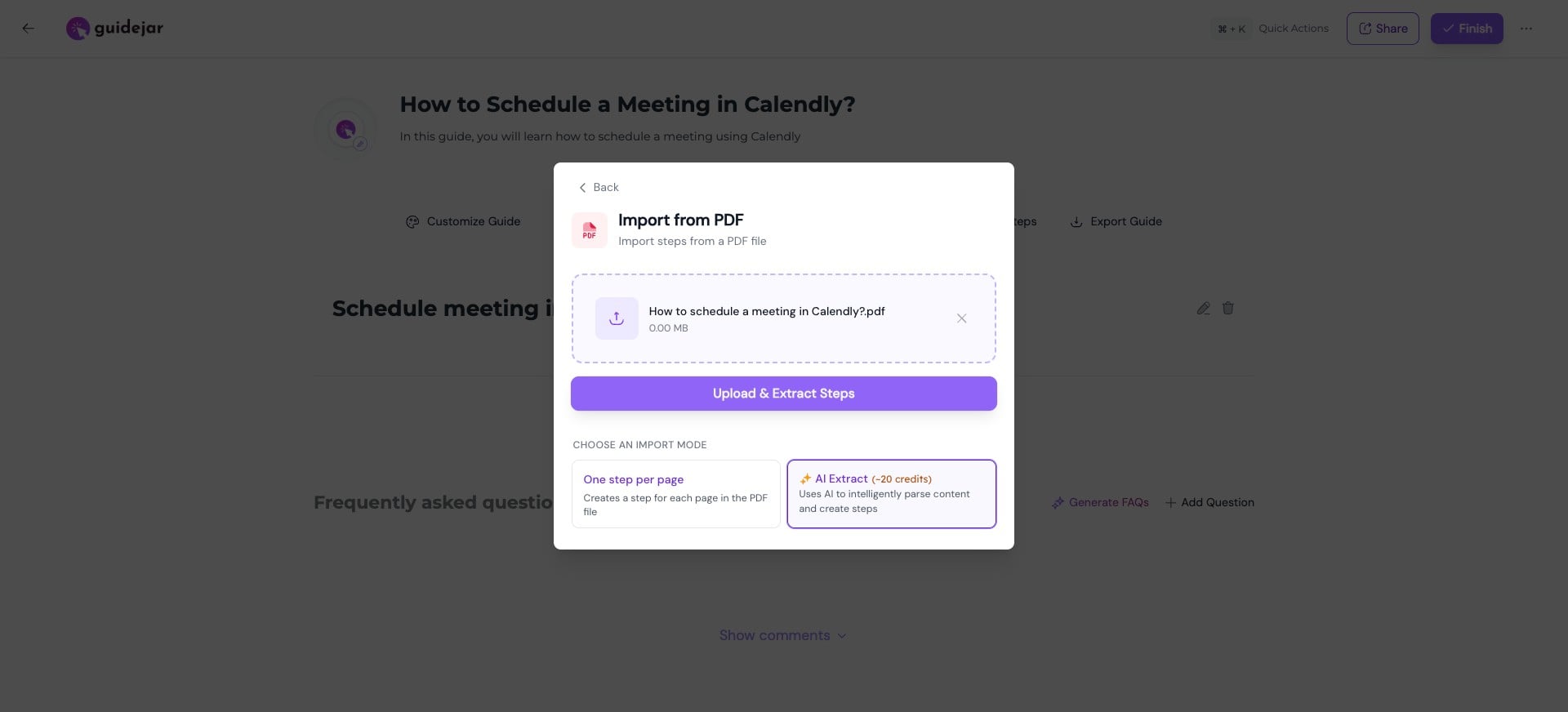Open Quick Actions from the top bar
This screenshot has height=712, width=1568.
click(1293, 28)
